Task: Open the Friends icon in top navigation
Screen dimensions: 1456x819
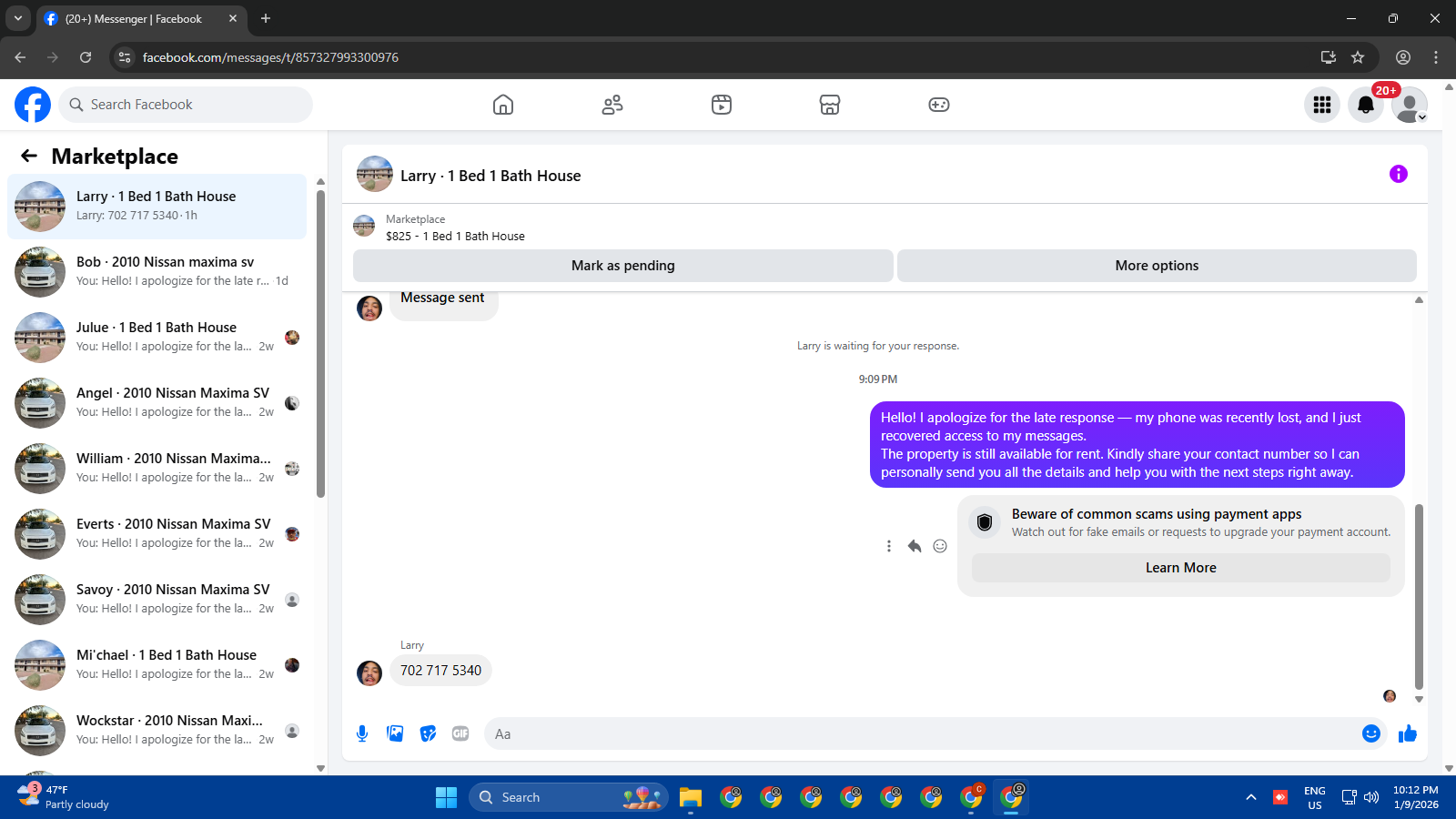Action: click(612, 105)
